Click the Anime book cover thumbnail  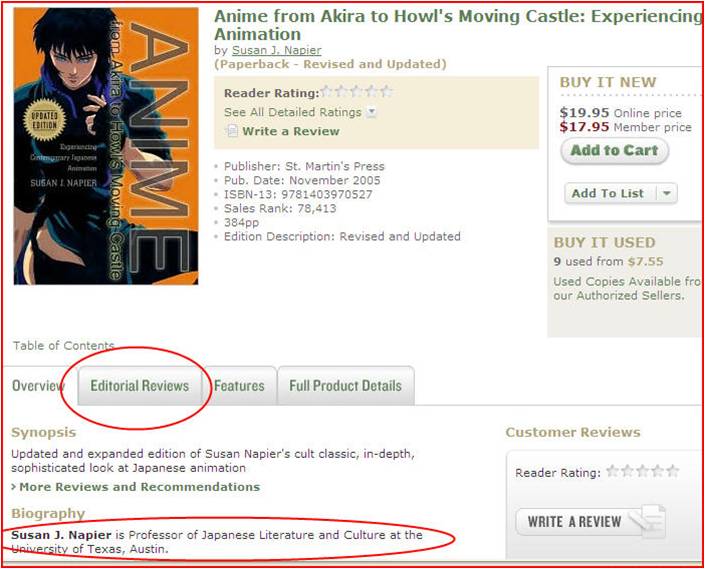[105, 147]
